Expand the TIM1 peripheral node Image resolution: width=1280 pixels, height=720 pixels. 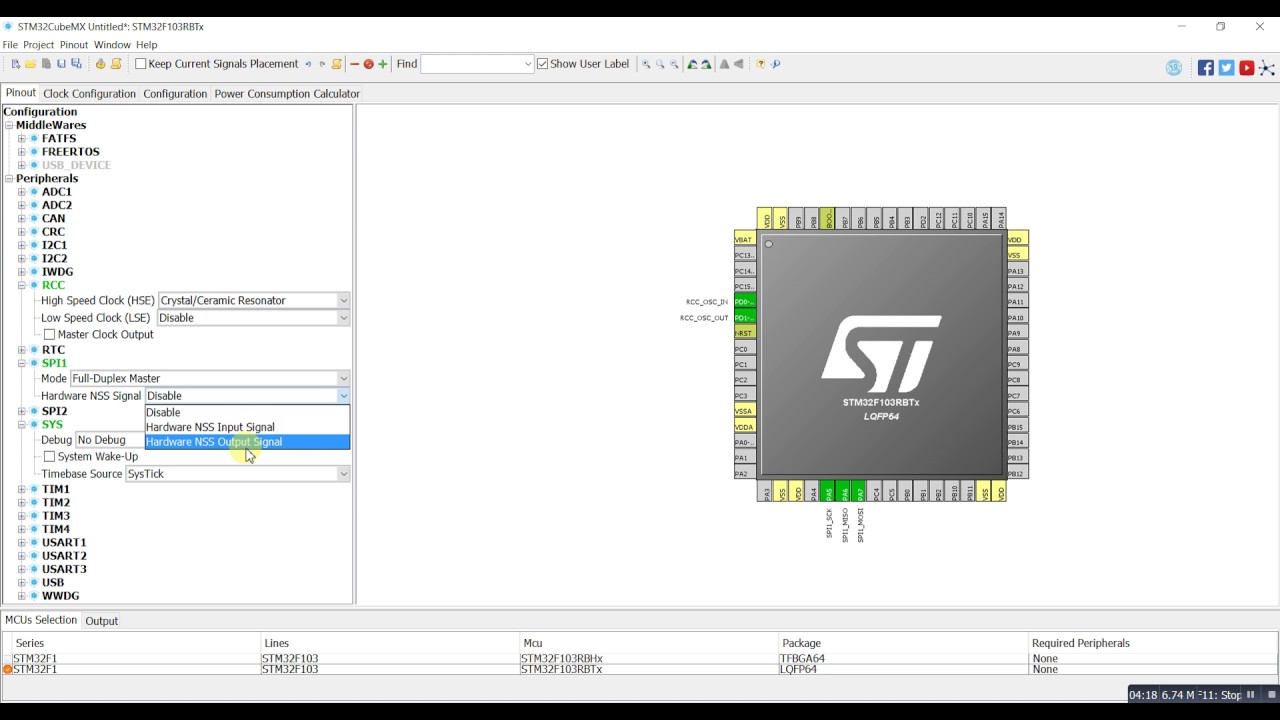click(21, 490)
